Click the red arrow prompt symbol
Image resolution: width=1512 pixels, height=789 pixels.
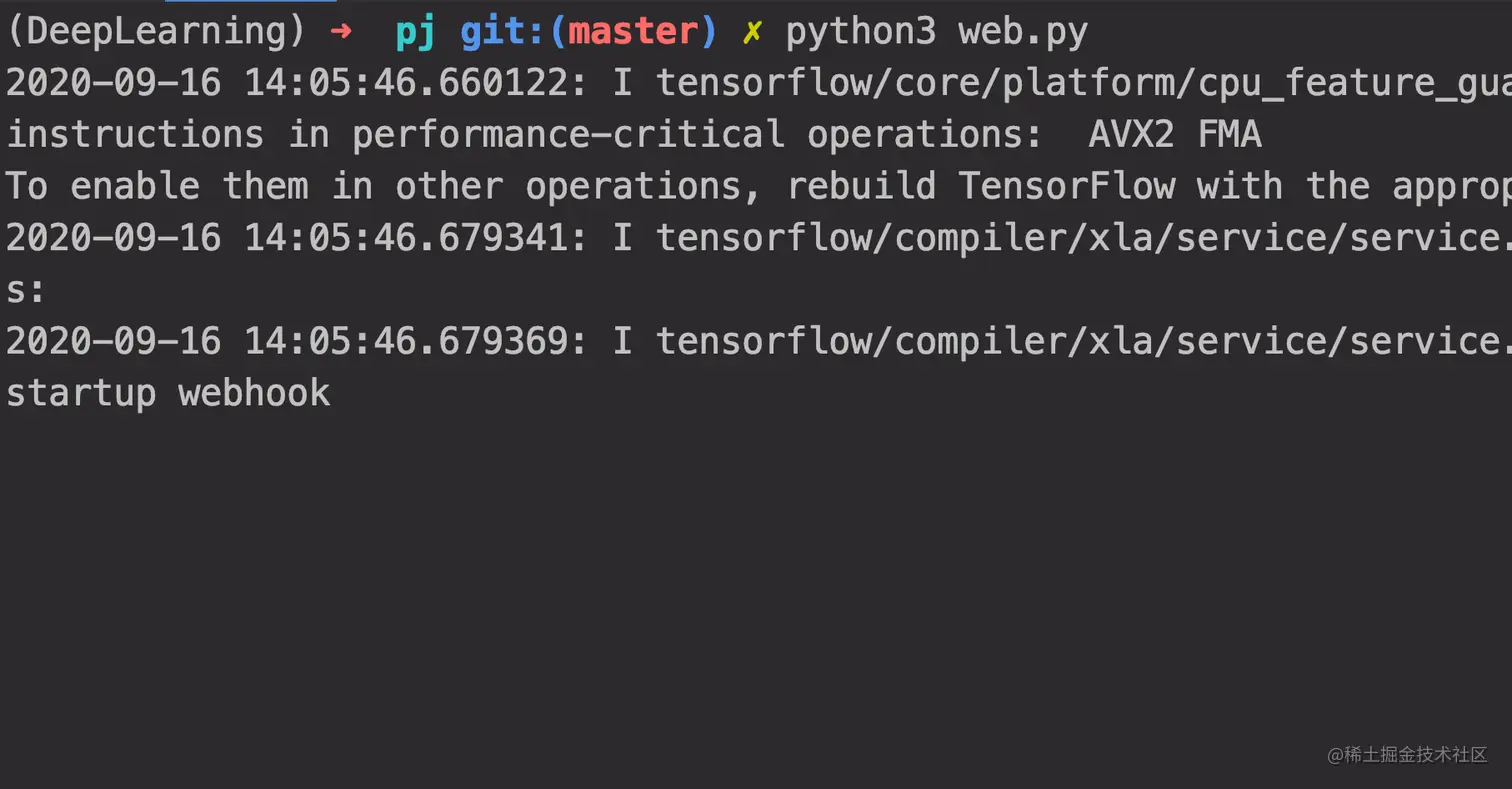[341, 32]
